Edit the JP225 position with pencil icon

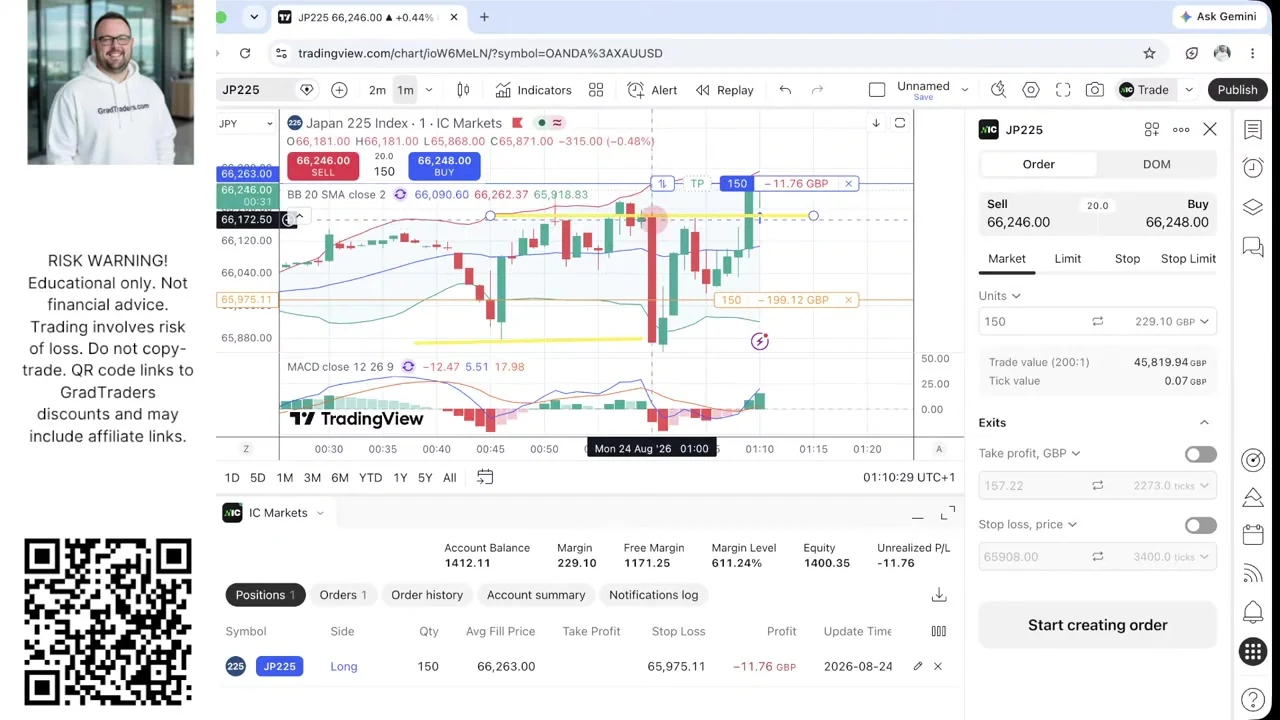[x=917, y=666]
